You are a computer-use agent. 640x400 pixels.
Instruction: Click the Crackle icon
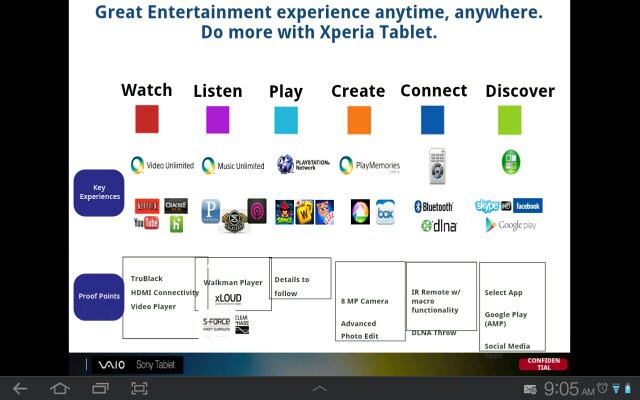(176, 206)
